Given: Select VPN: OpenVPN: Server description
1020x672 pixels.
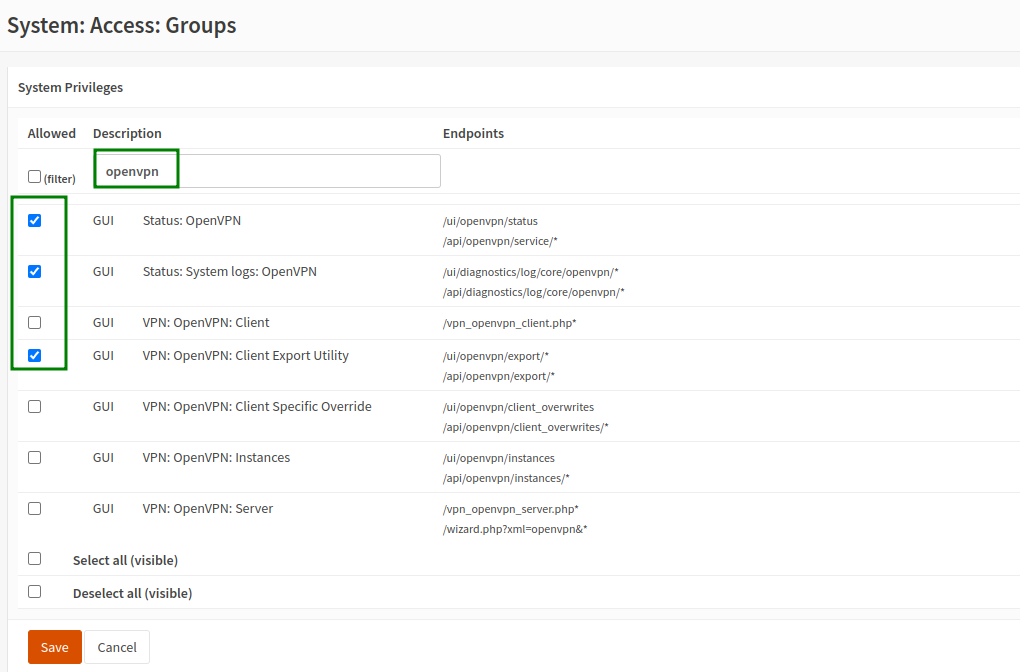Looking at the screenshot, I should click(208, 508).
